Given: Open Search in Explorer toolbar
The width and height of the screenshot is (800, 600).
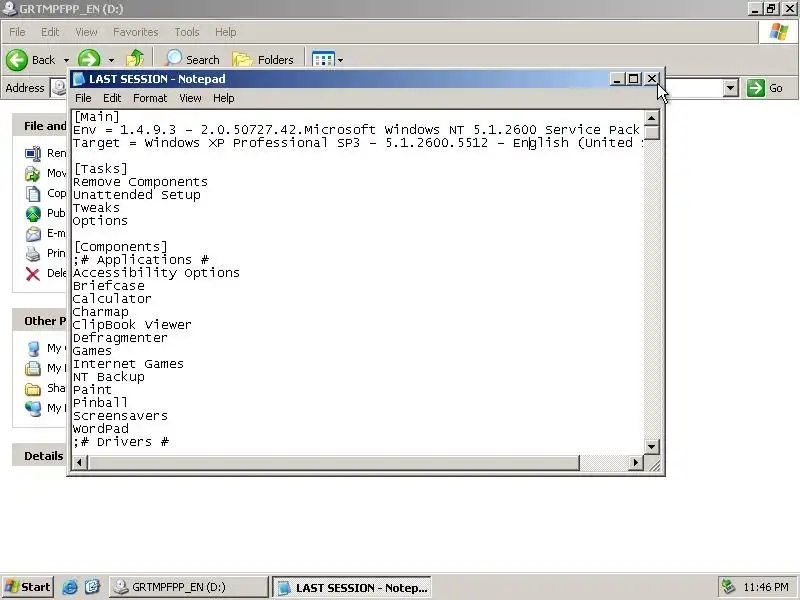Looking at the screenshot, I should [x=193, y=59].
